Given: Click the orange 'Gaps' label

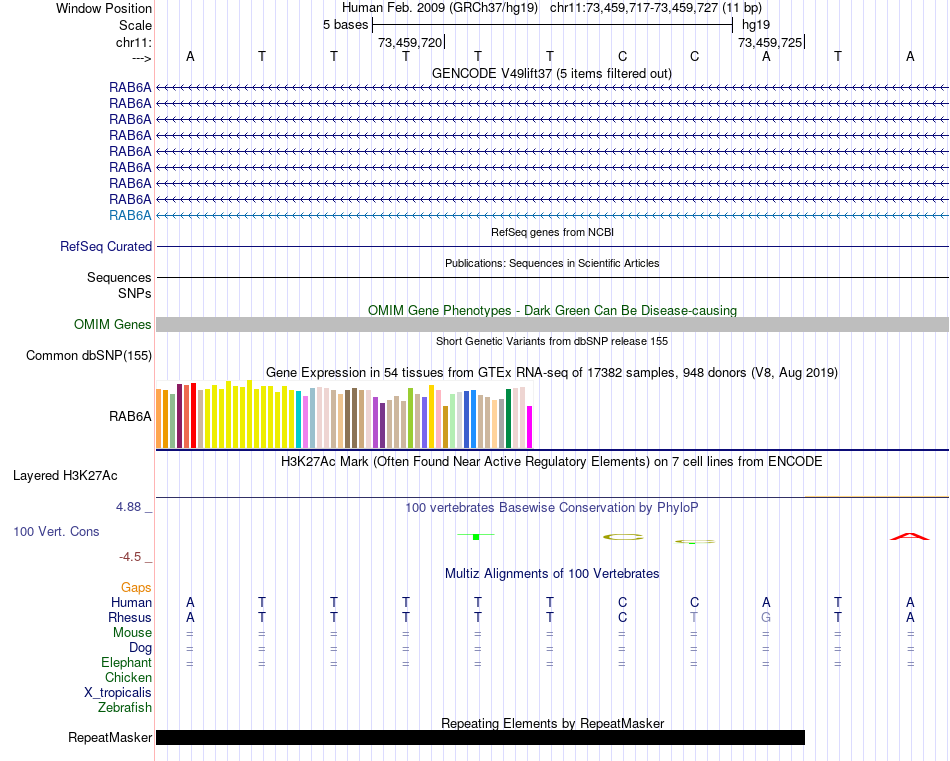Looking at the screenshot, I should tap(136, 588).
